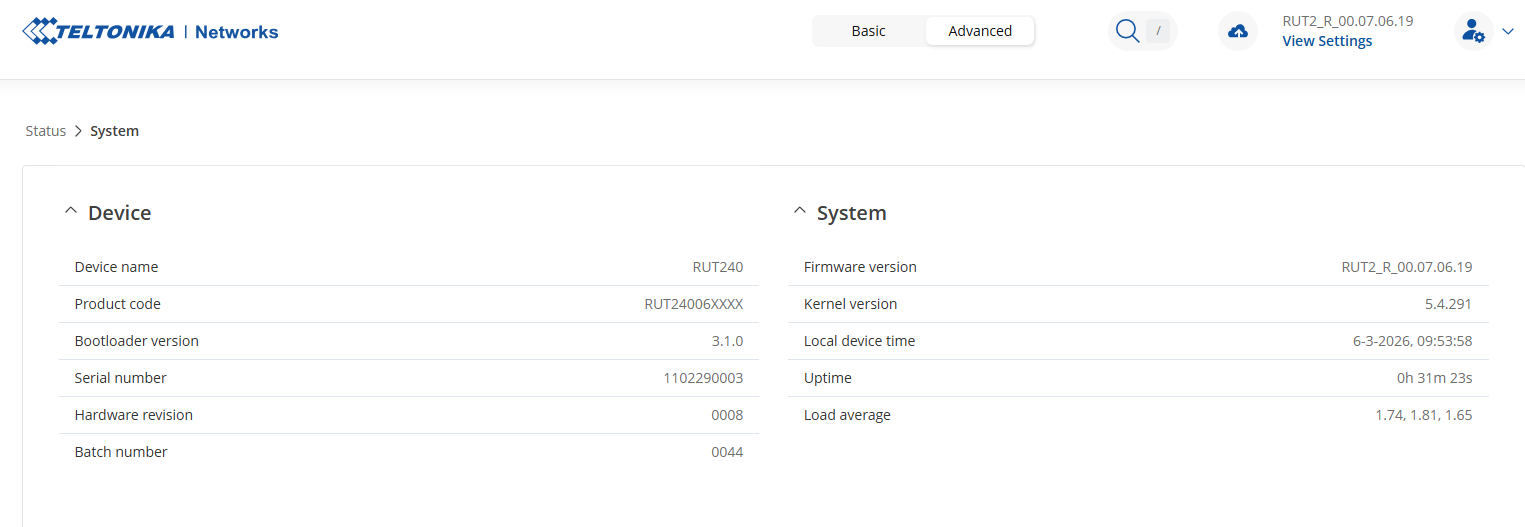Collapse the Device section chevron
Screen dimensions: 1525x527
click(x=70, y=212)
